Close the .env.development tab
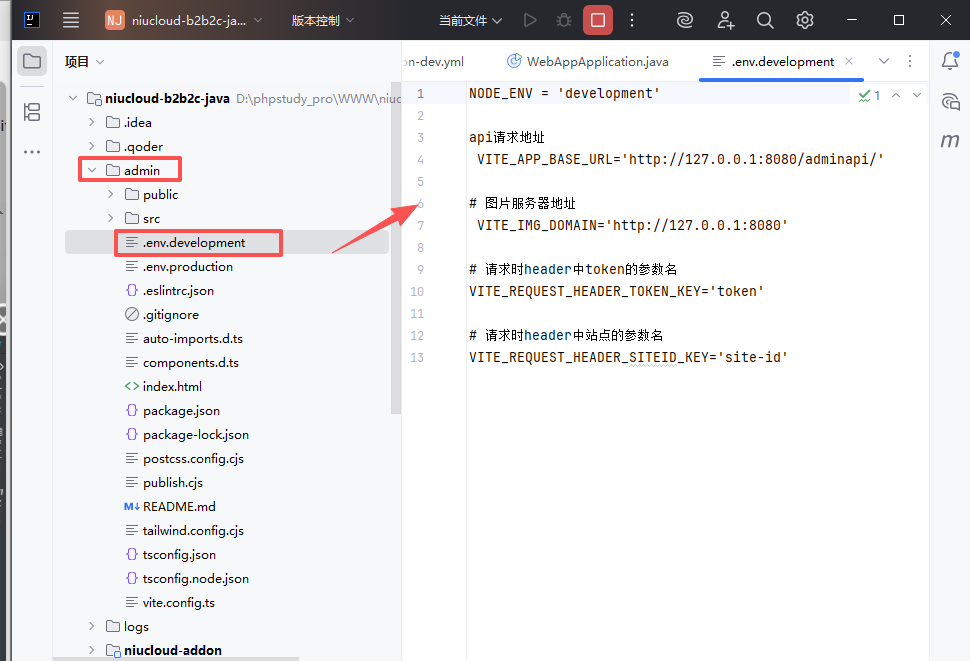The height and width of the screenshot is (661, 970). click(849, 61)
